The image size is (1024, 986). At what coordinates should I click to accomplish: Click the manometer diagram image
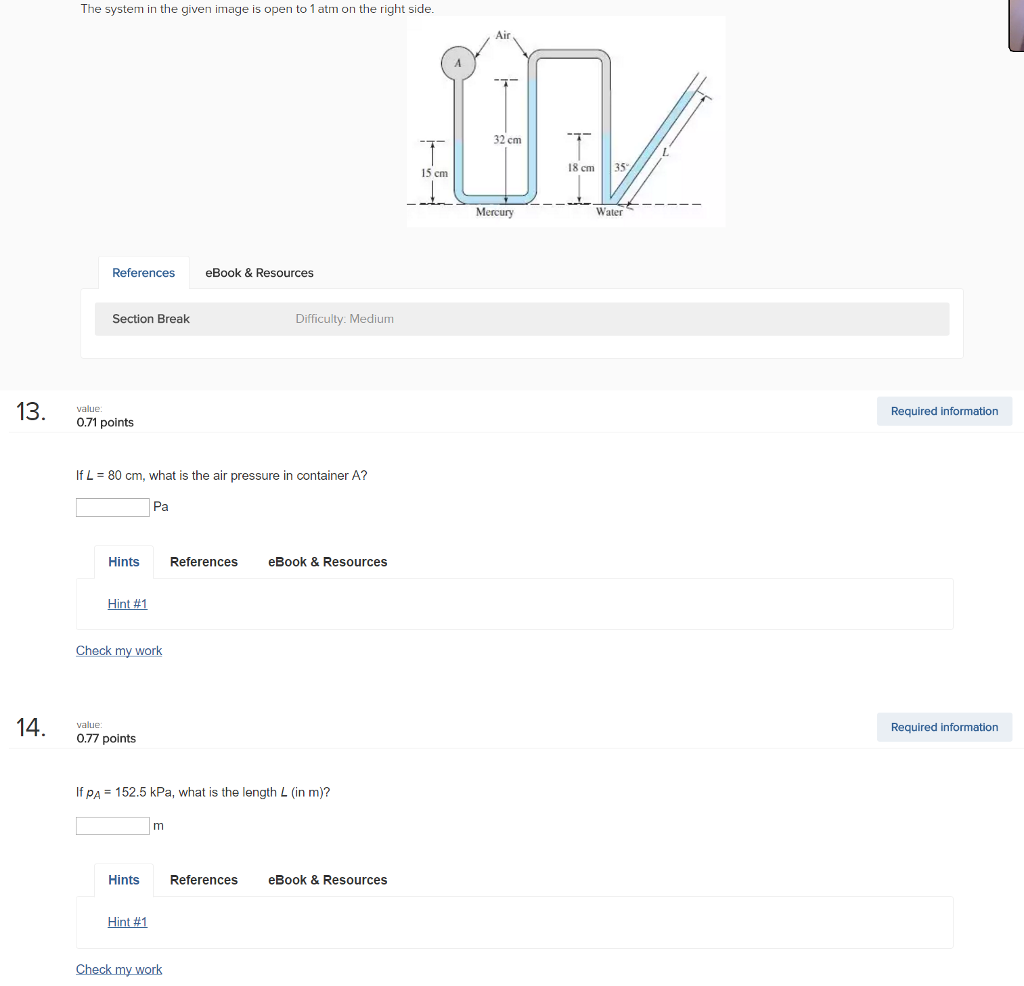pos(566,121)
